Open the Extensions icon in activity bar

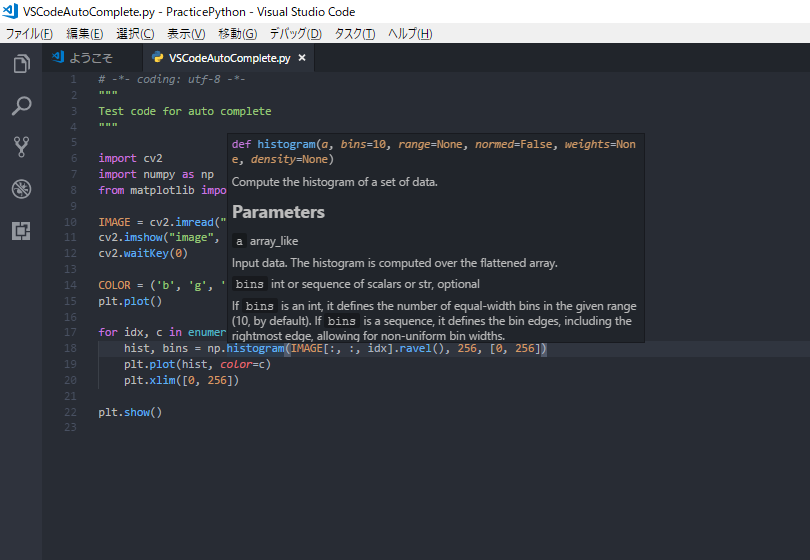pyautogui.click(x=21, y=231)
